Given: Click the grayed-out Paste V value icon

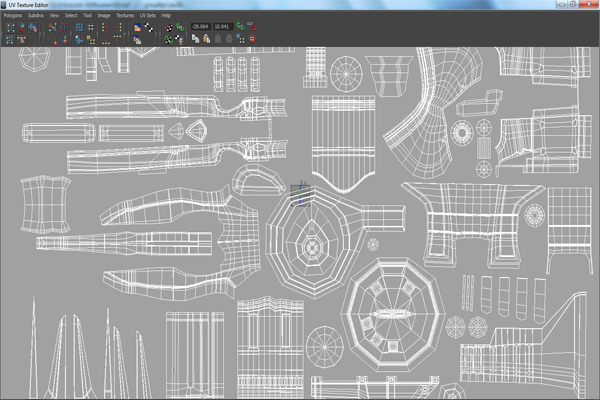Looking at the screenshot, I should click(x=229, y=39).
